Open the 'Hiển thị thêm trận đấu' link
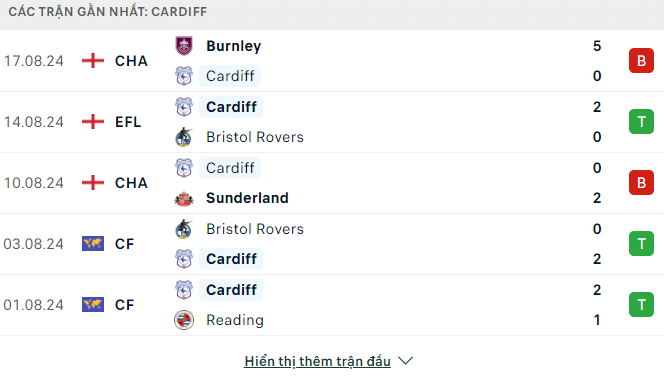The image size is (664, 376). (317, 361)
